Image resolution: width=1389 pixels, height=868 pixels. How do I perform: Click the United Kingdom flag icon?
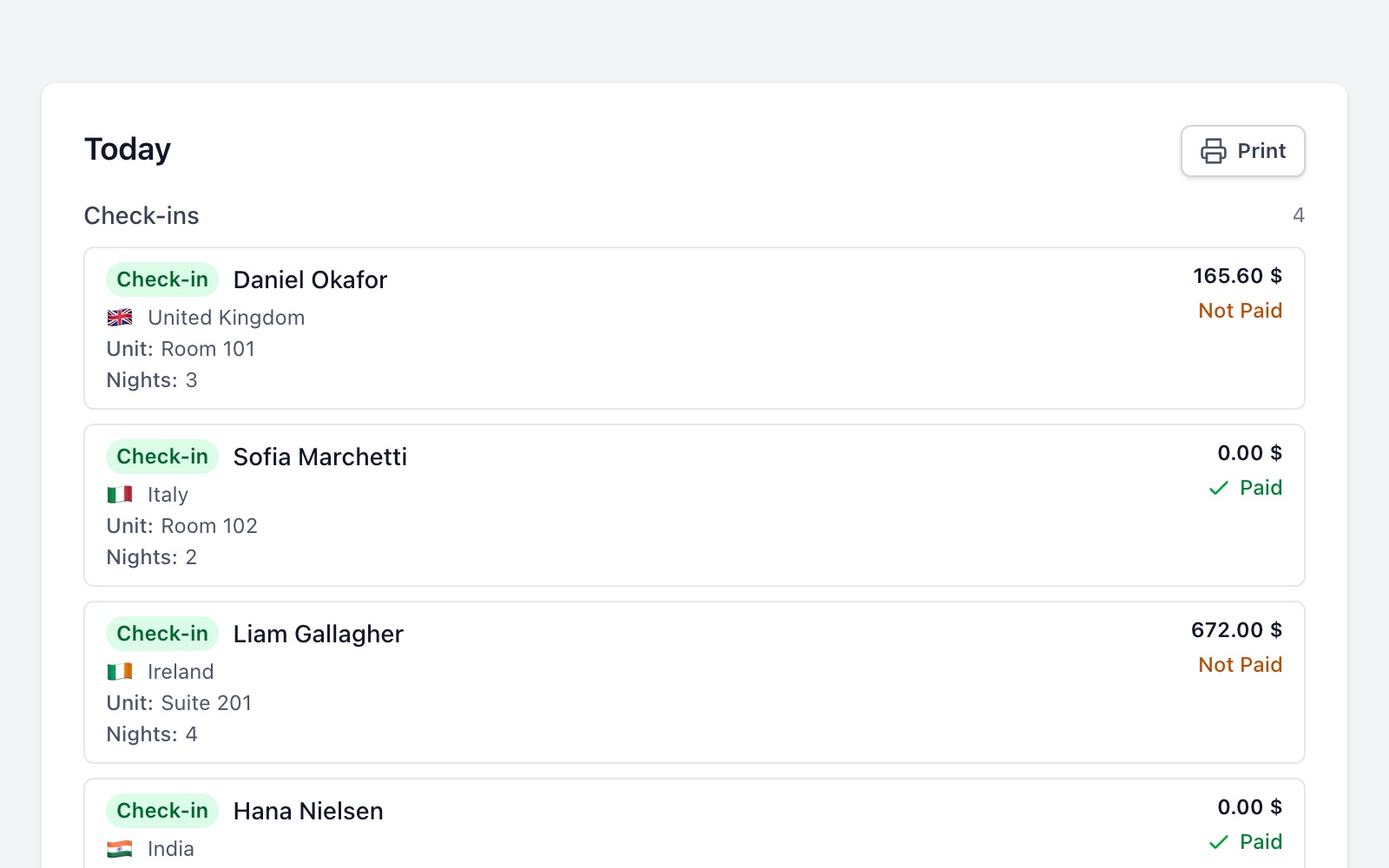point(120,318)
